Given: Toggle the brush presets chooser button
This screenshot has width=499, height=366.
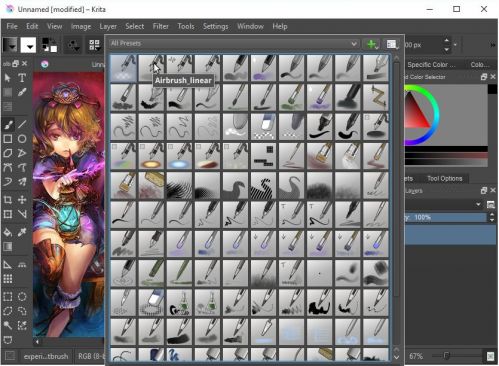Looking at the screenshot, I should [94, 45].
